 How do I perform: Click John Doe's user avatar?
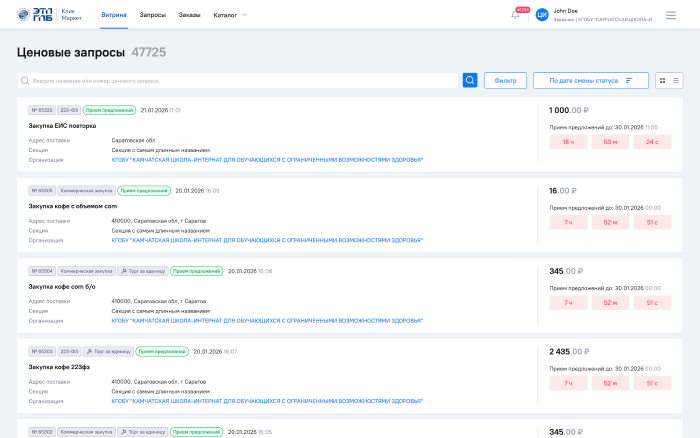542,15
